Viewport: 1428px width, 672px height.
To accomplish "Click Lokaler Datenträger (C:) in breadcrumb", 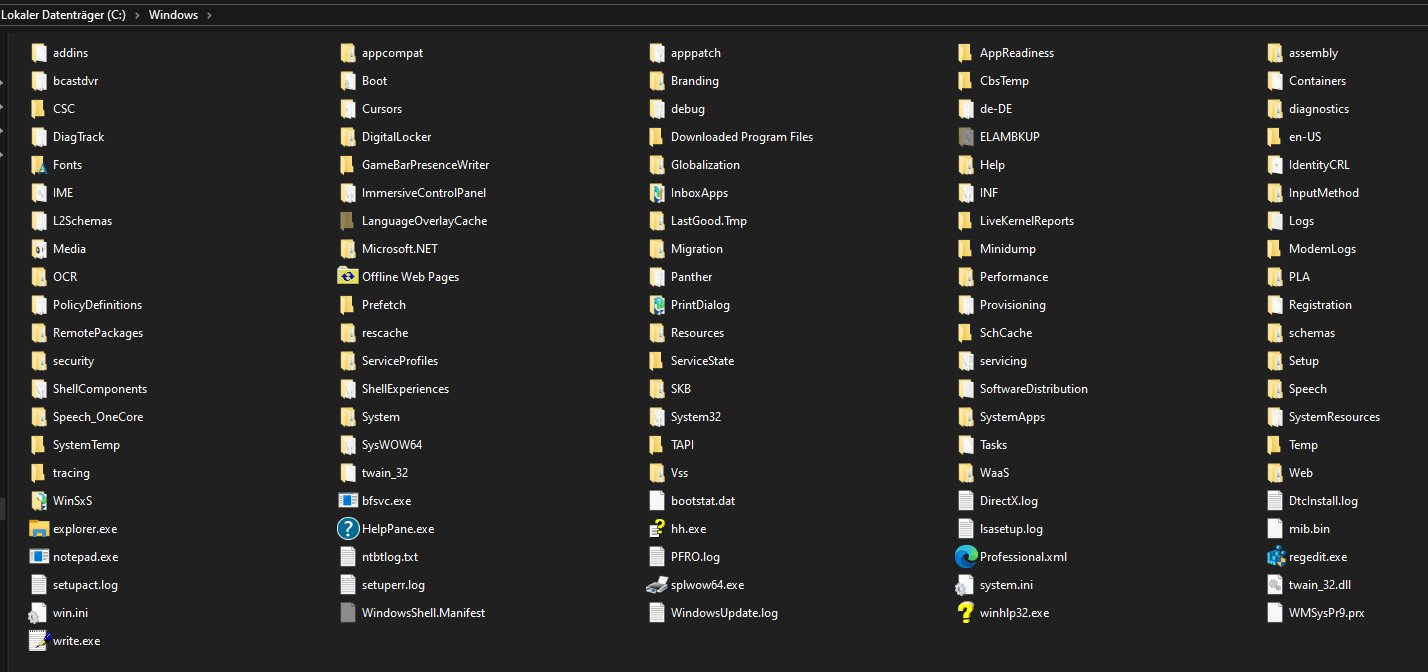I will [63, 15].
